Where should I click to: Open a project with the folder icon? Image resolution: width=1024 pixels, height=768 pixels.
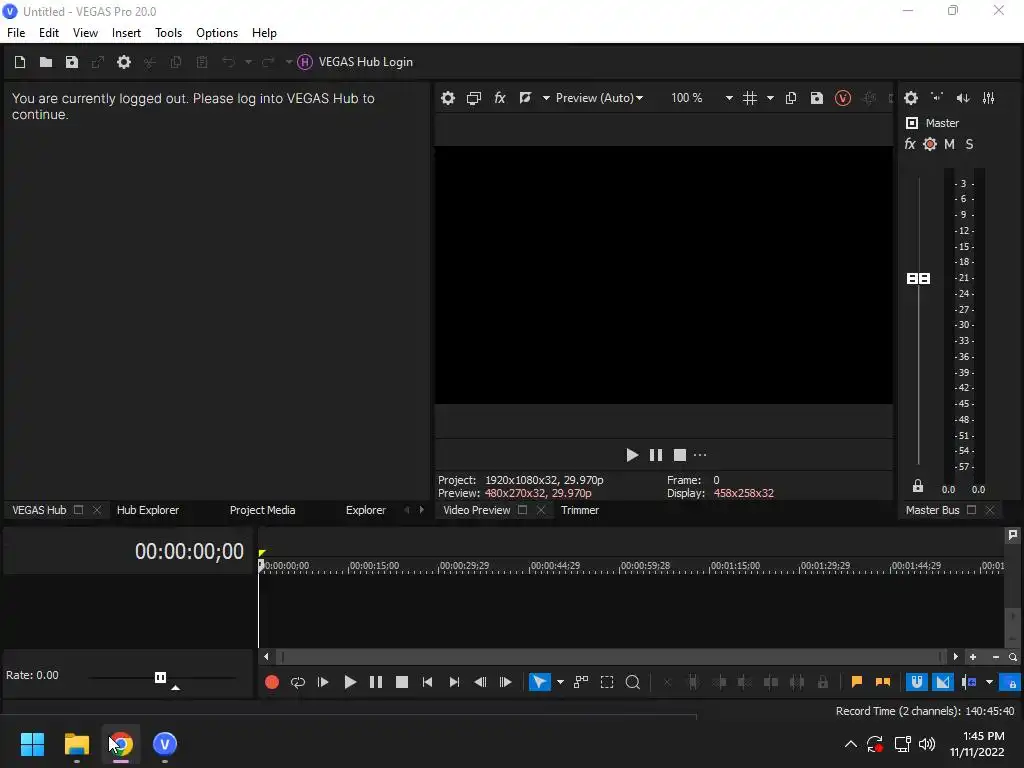click(46, 62)
